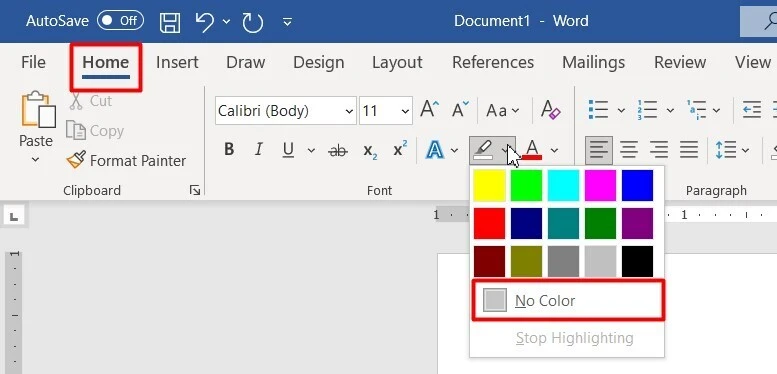This screenshot has height=374, width=777.
Task: Expand the font size 11 dropdown
Action: (x=386, y=110)
